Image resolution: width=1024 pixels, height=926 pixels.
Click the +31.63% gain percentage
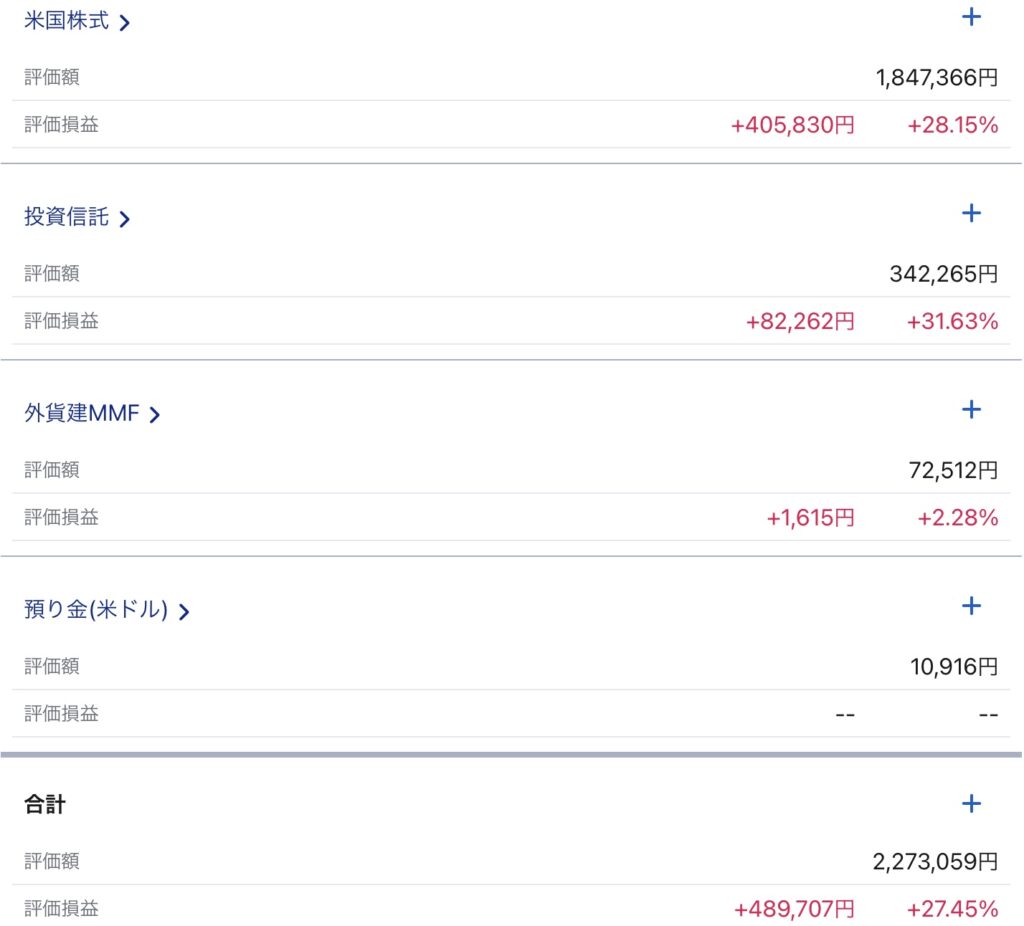(x=952, y=321)
